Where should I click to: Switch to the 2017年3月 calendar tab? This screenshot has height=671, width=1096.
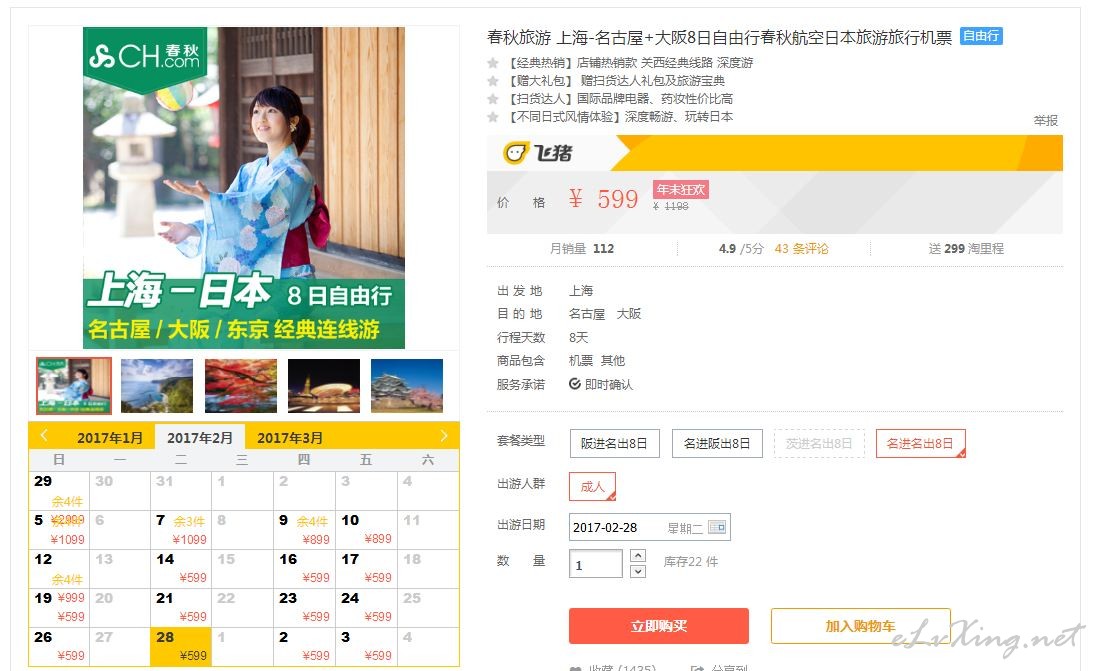pyautogui.click(x=290, y=438)
